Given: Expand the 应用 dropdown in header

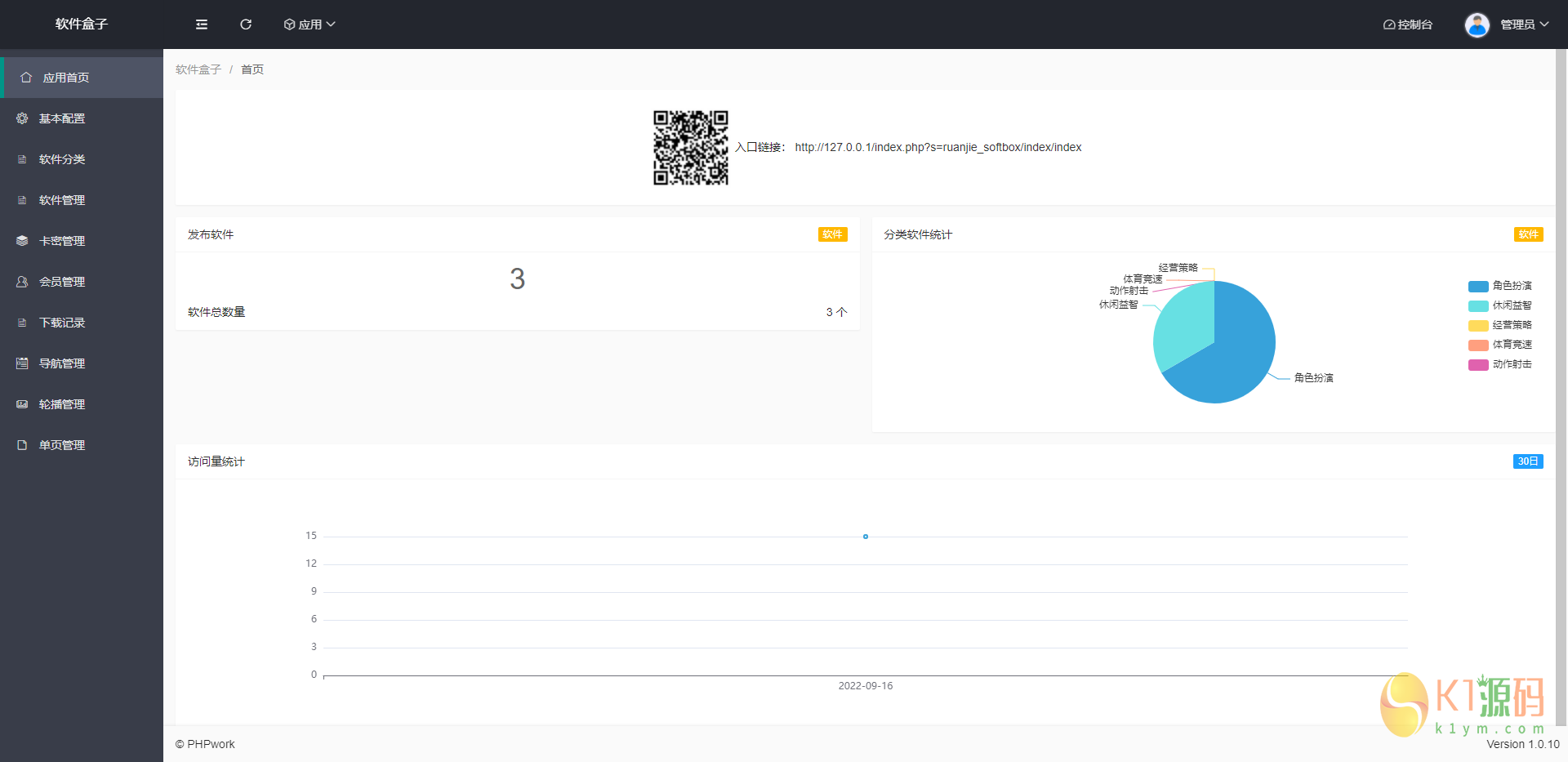Looking at the screenshot, I should tap(310, 25).
